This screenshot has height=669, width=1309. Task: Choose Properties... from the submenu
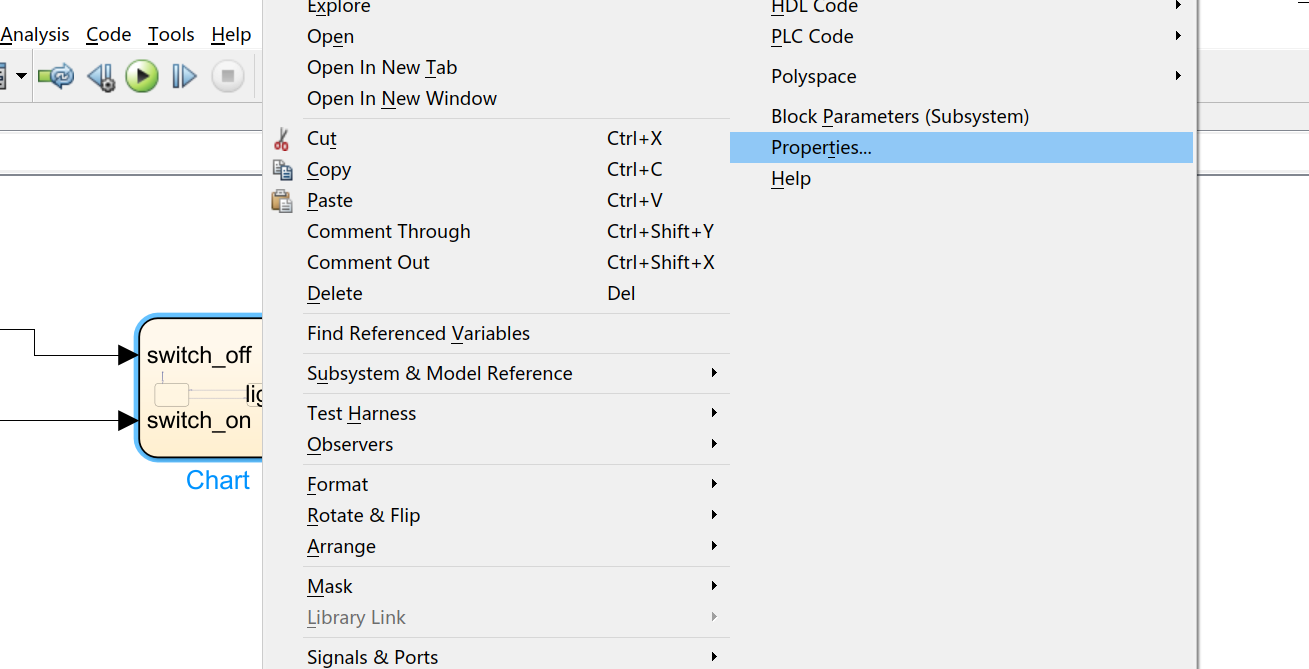[821, 148]
